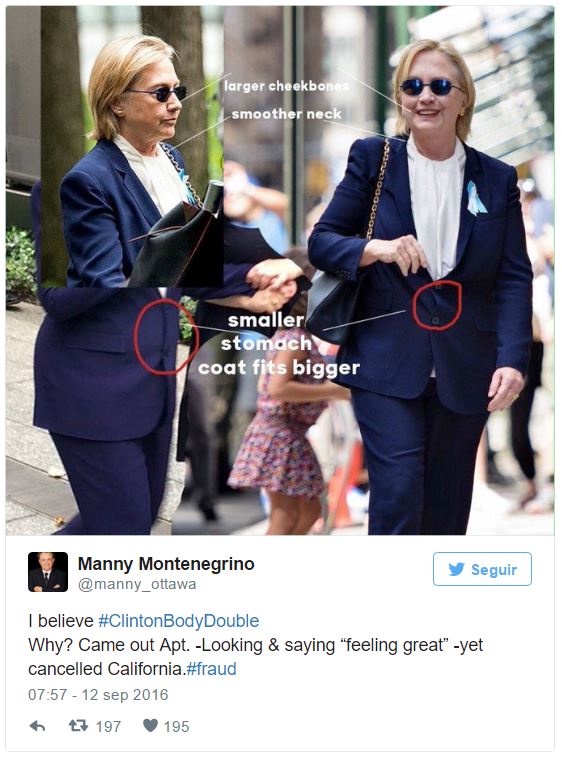Open the inset side-profile photo

tap(131, 147)
